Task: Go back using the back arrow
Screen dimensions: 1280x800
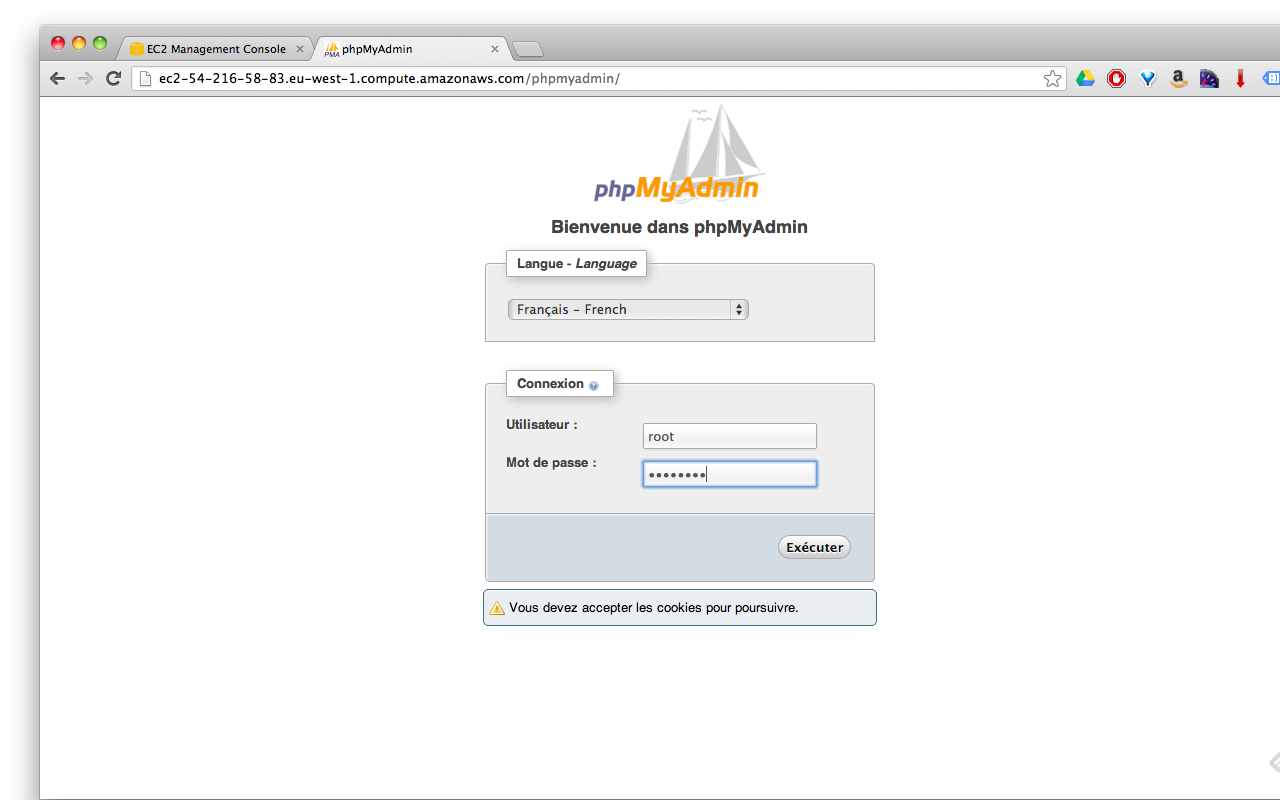Action: [x=57, y=78]
